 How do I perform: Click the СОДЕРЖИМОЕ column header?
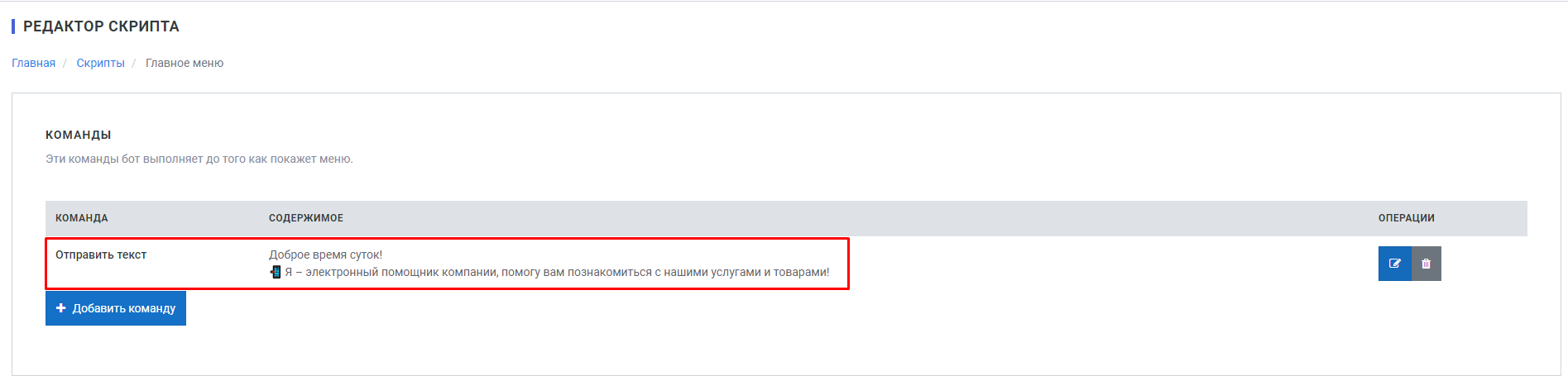306,218
